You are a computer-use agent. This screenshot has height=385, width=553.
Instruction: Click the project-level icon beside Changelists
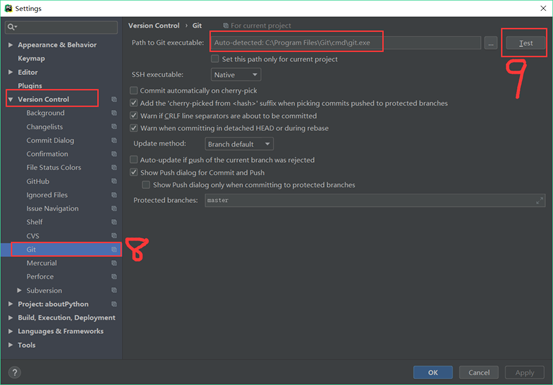114,127
